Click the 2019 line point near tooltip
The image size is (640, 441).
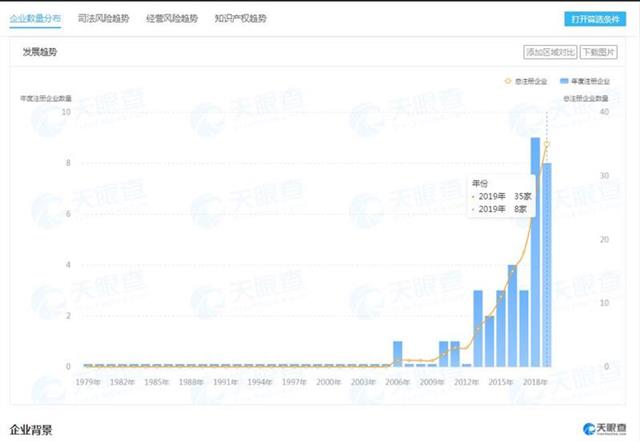click(547, 144)
